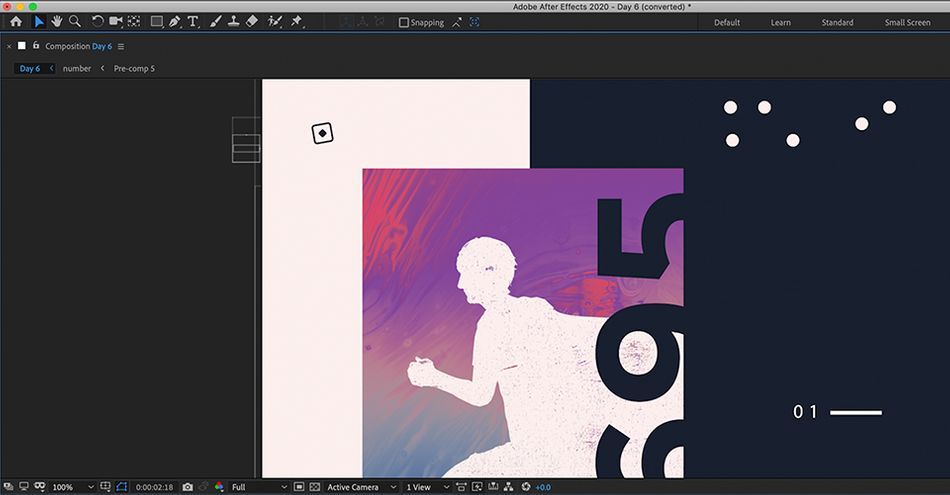Image resolution: width=950 pixels, height=495 pixels.
Task: Open the grid and guide options
Action: point(105,487)
